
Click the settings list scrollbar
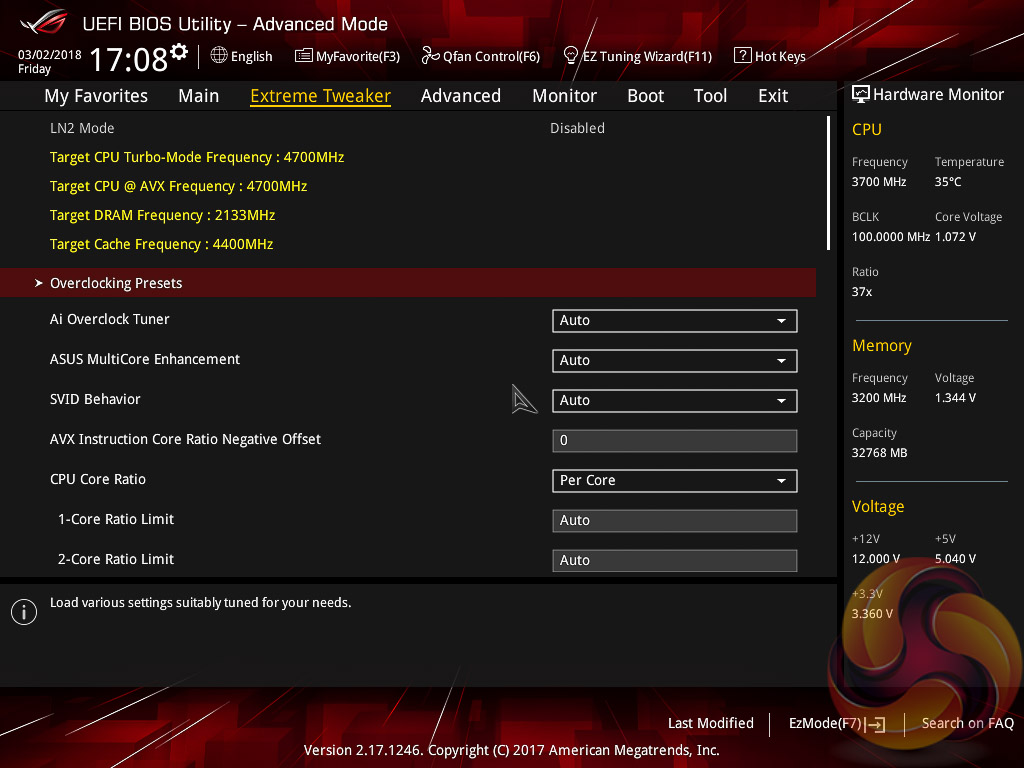[x=828, y=184]
